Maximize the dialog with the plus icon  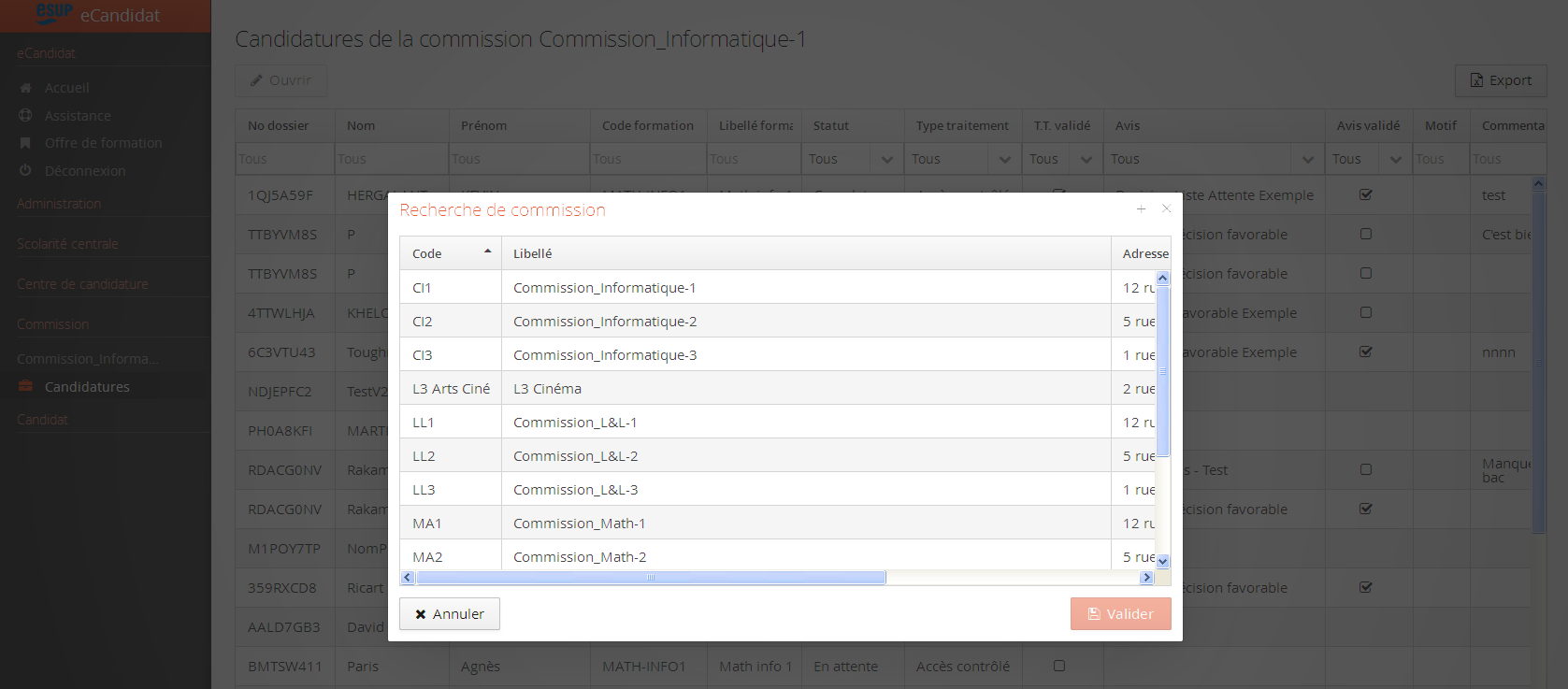(1141, 209)
